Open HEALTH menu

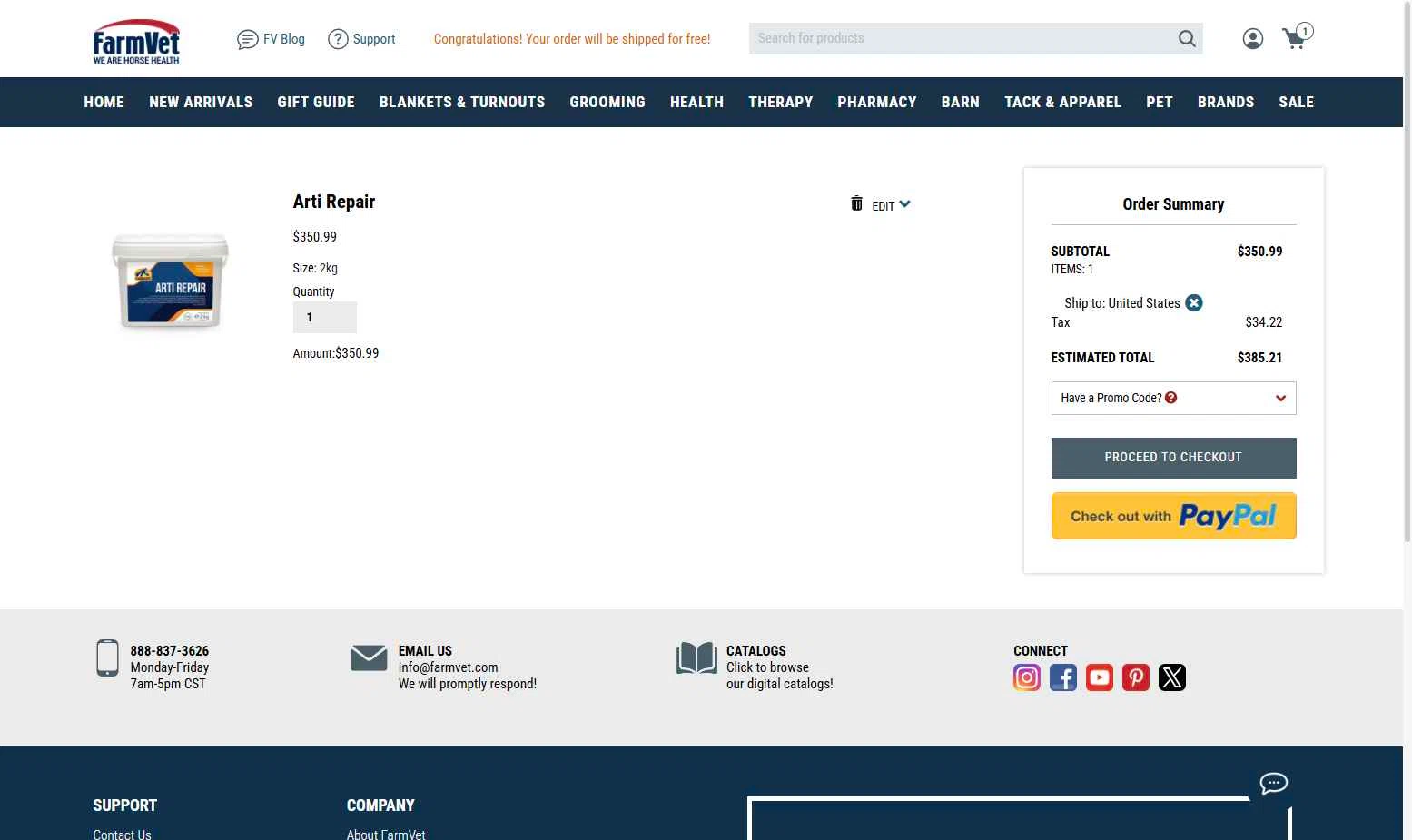696,102
